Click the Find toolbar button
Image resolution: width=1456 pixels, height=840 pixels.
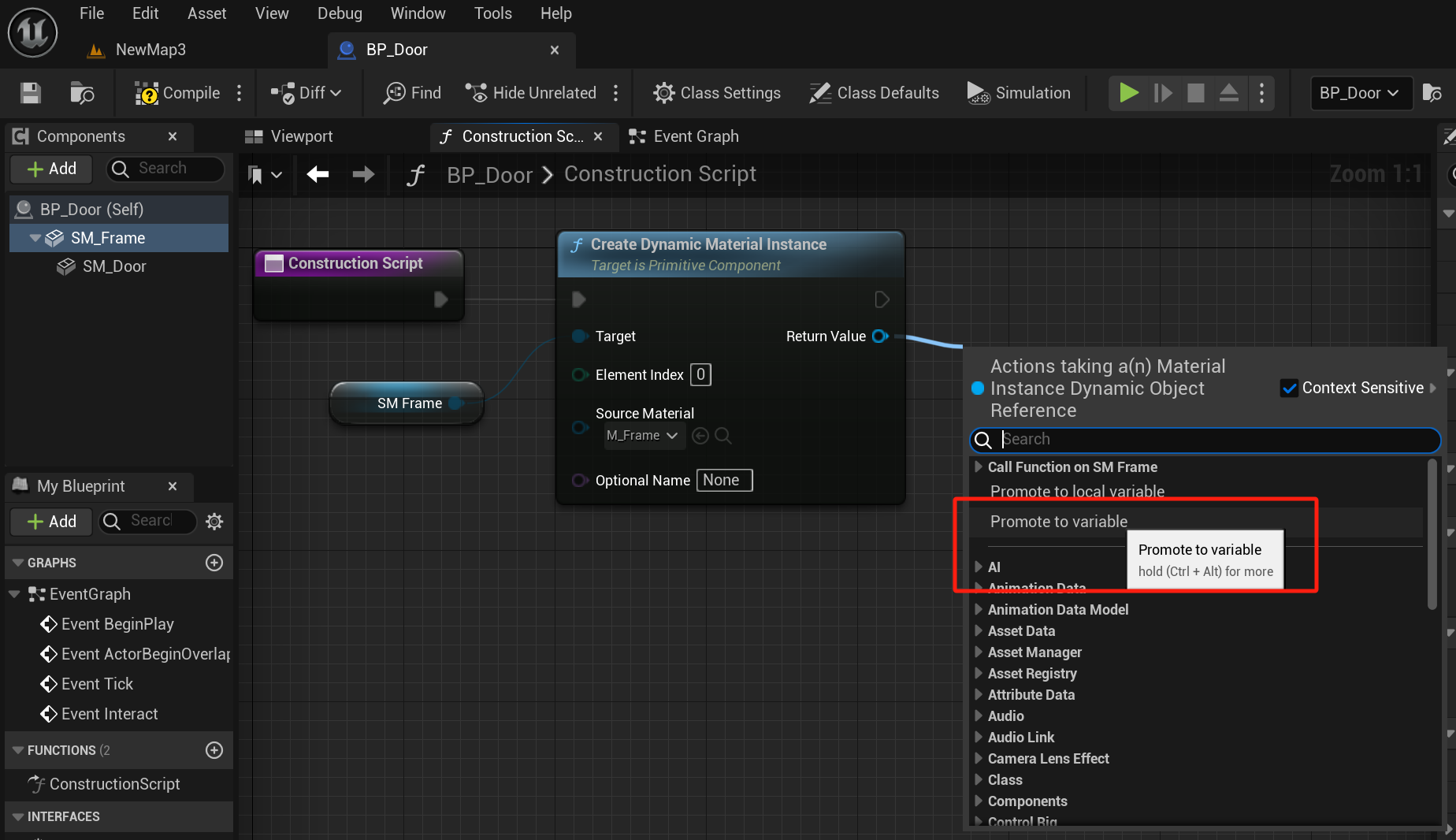pyautogui.click(x=412, y=93)
